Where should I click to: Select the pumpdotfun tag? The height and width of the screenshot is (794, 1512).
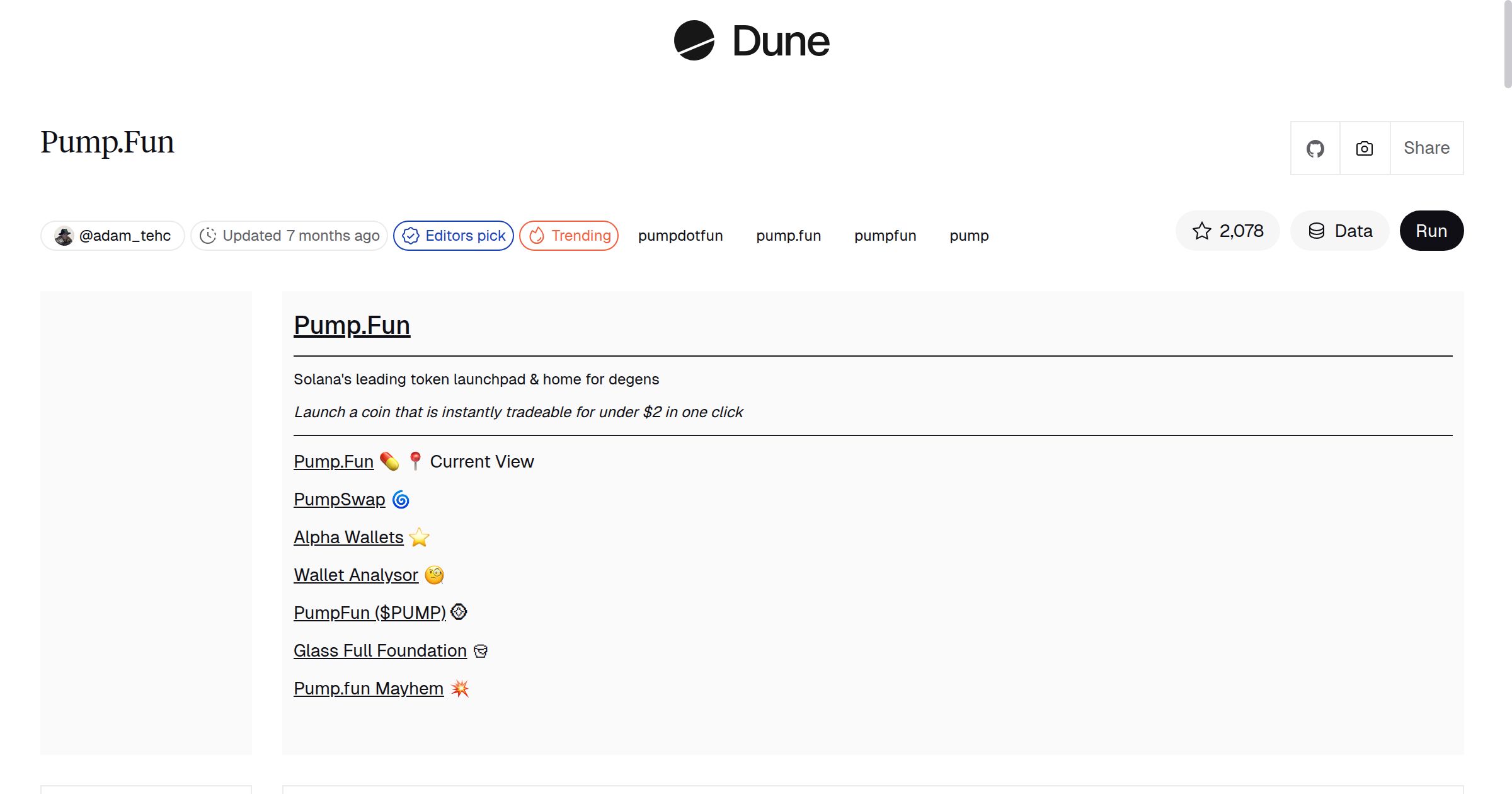[681, 236]
